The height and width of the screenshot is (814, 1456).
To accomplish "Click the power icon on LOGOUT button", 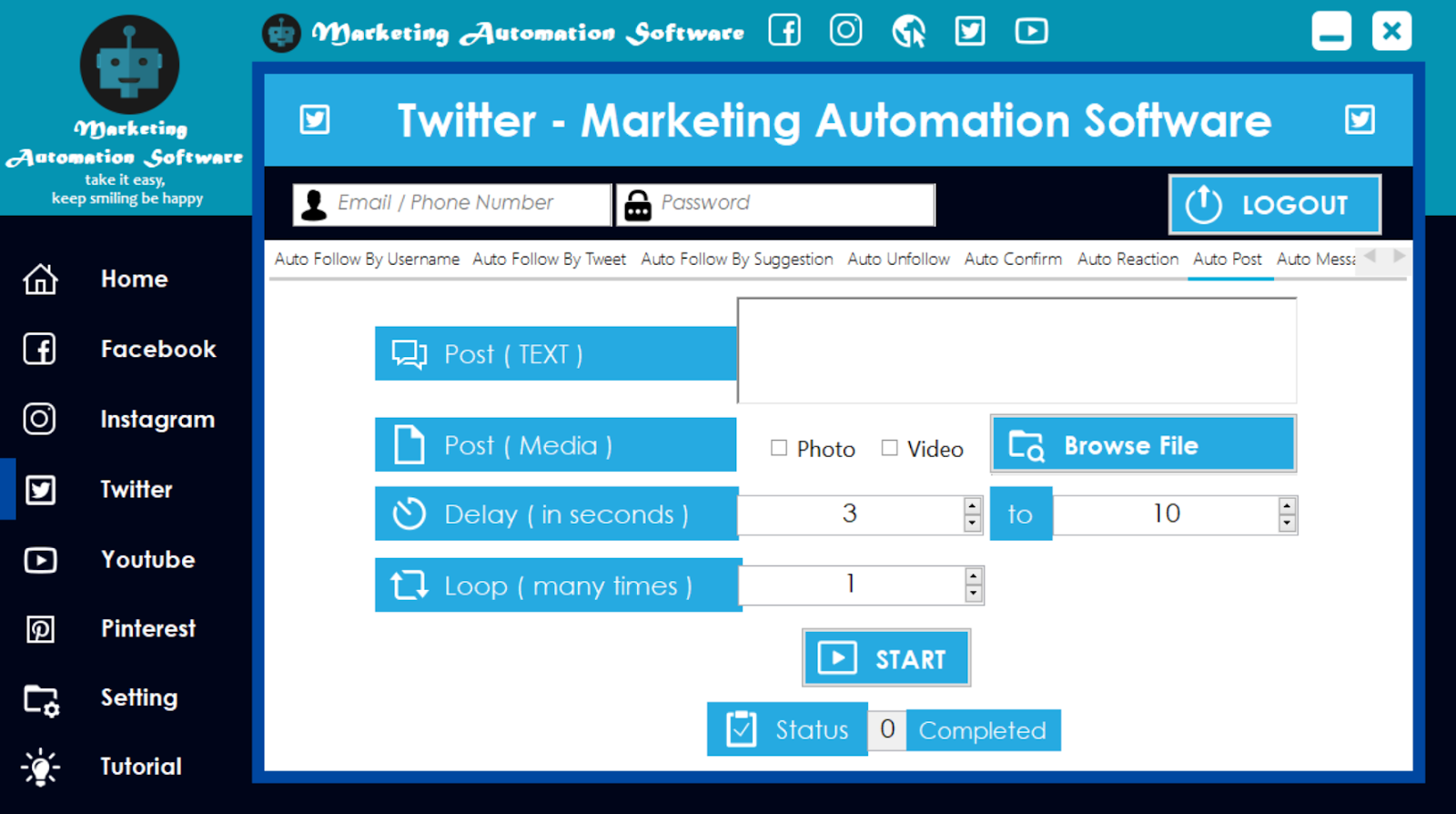I will point(1203,205).
